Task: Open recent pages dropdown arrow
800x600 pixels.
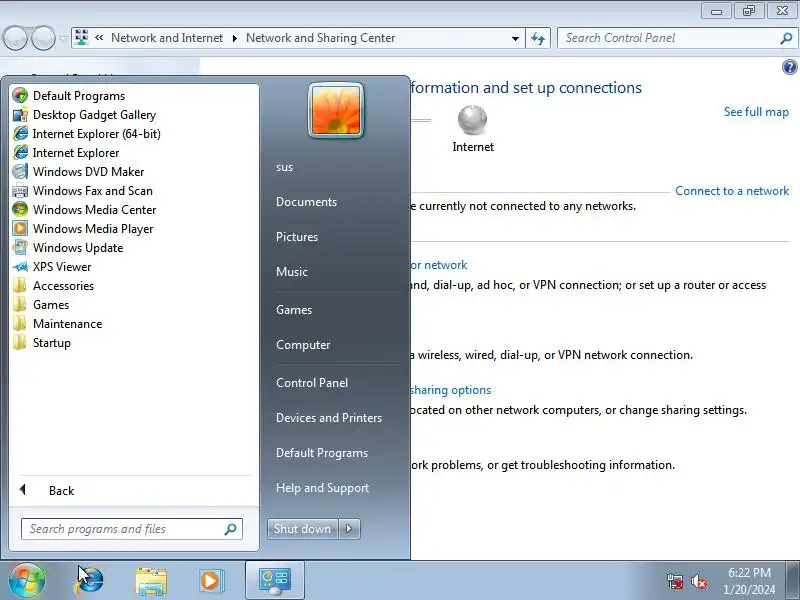Action: (x=63, y=39)
